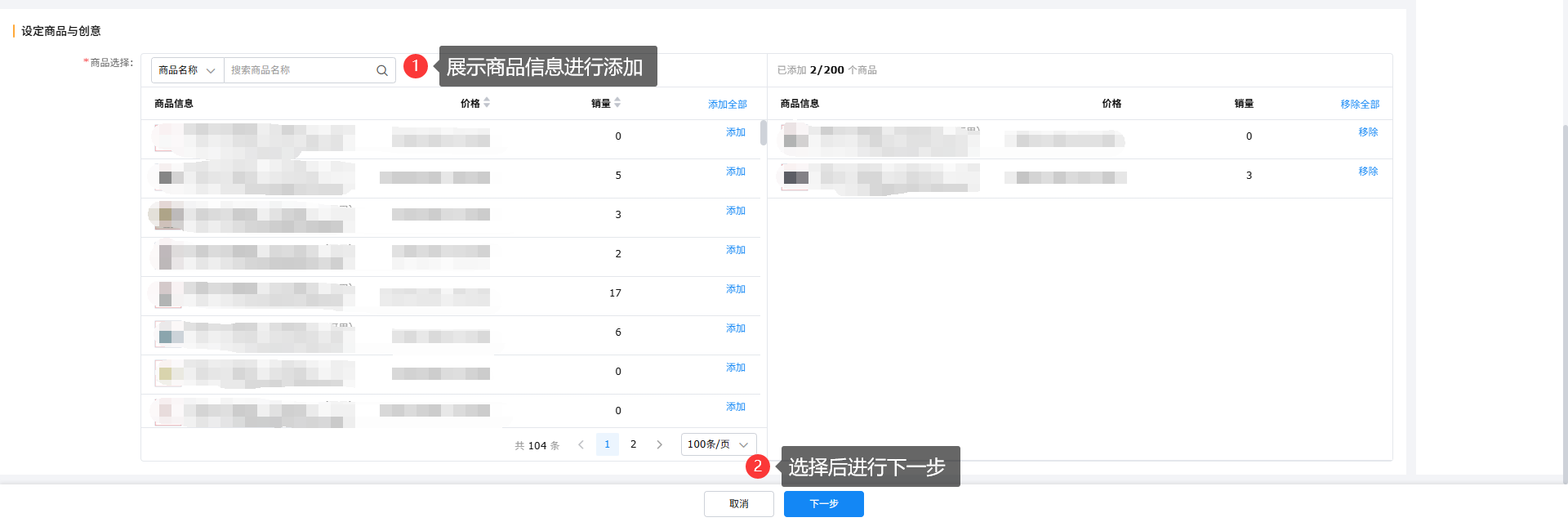Add the product with sales 2

(735, 250)
